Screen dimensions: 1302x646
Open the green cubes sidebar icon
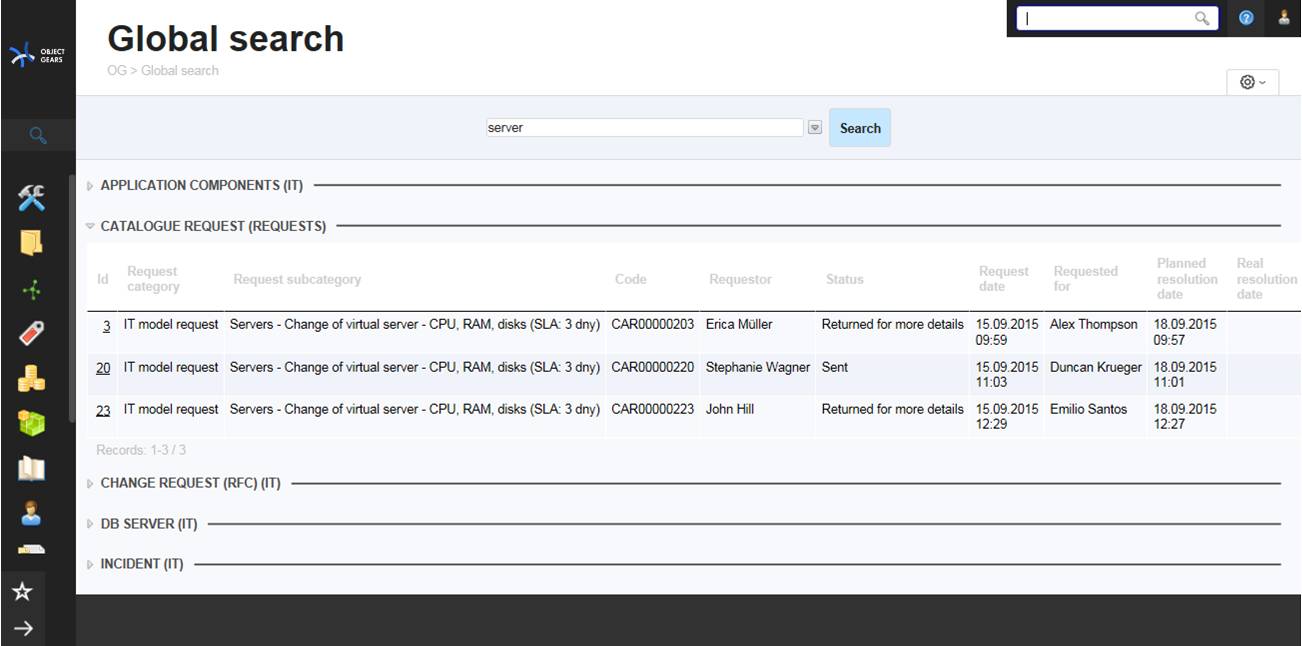pyautogui.click(x=32, y=423)
